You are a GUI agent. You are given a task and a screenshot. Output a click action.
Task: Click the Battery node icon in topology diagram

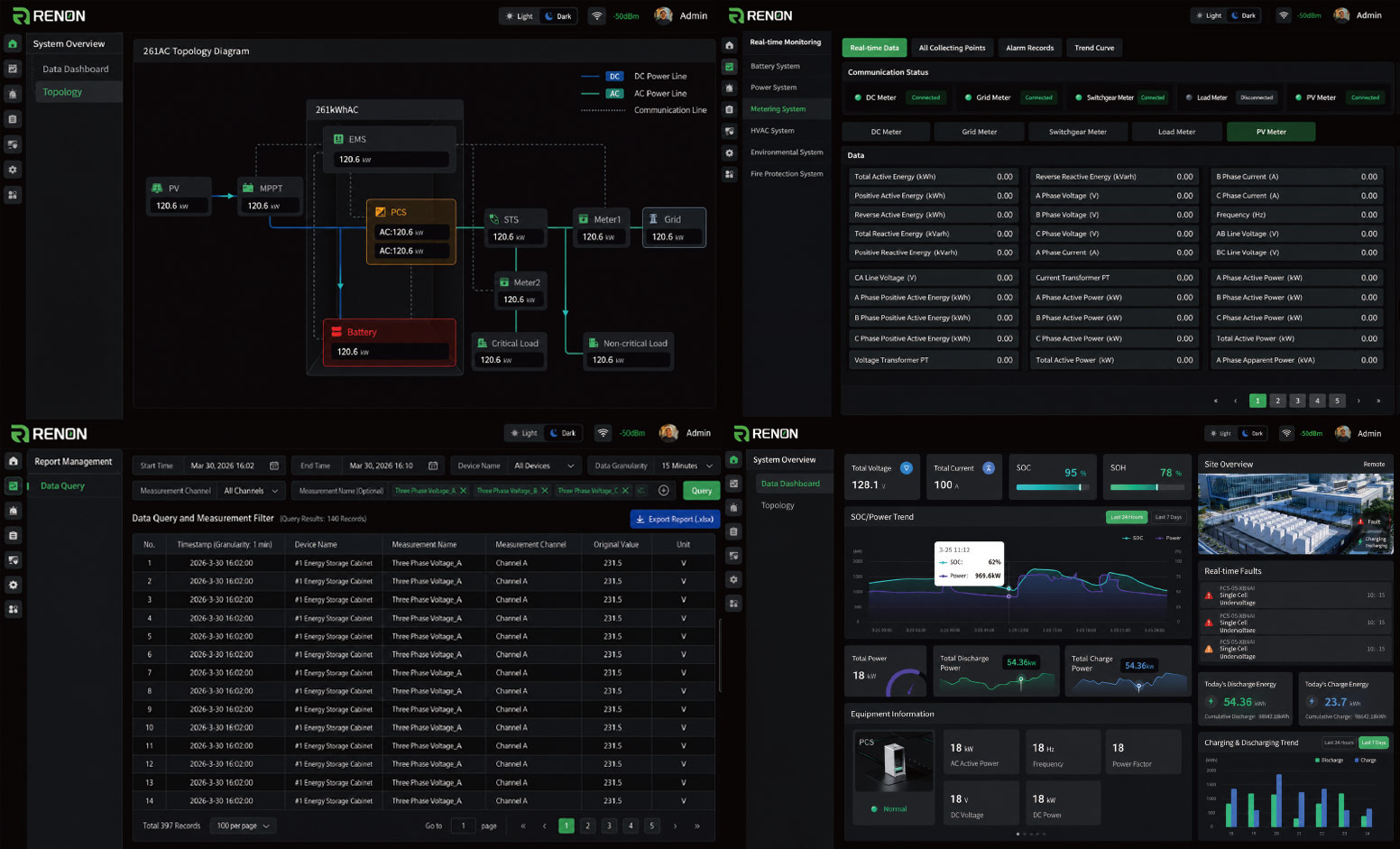[336, 332]
